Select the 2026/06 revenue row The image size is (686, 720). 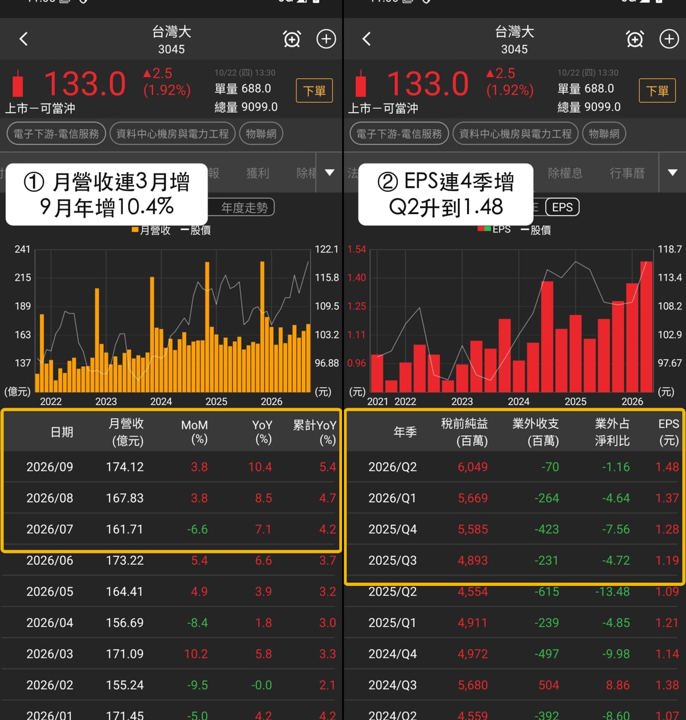171,560
